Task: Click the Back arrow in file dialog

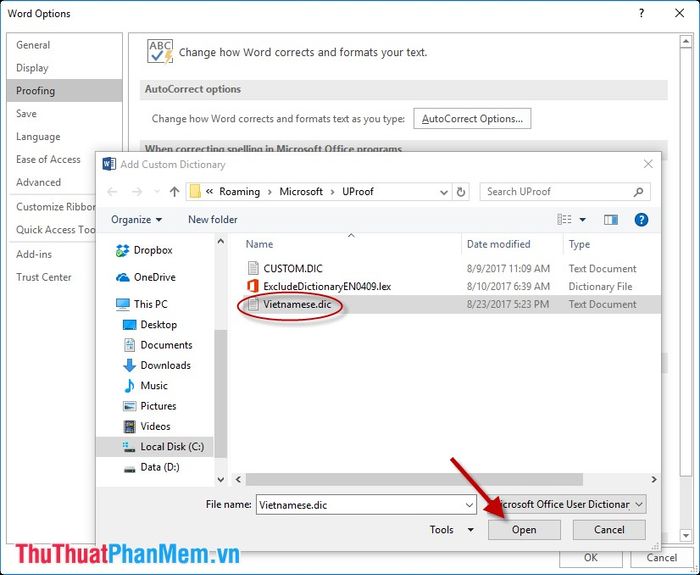Action: [112, 192]
